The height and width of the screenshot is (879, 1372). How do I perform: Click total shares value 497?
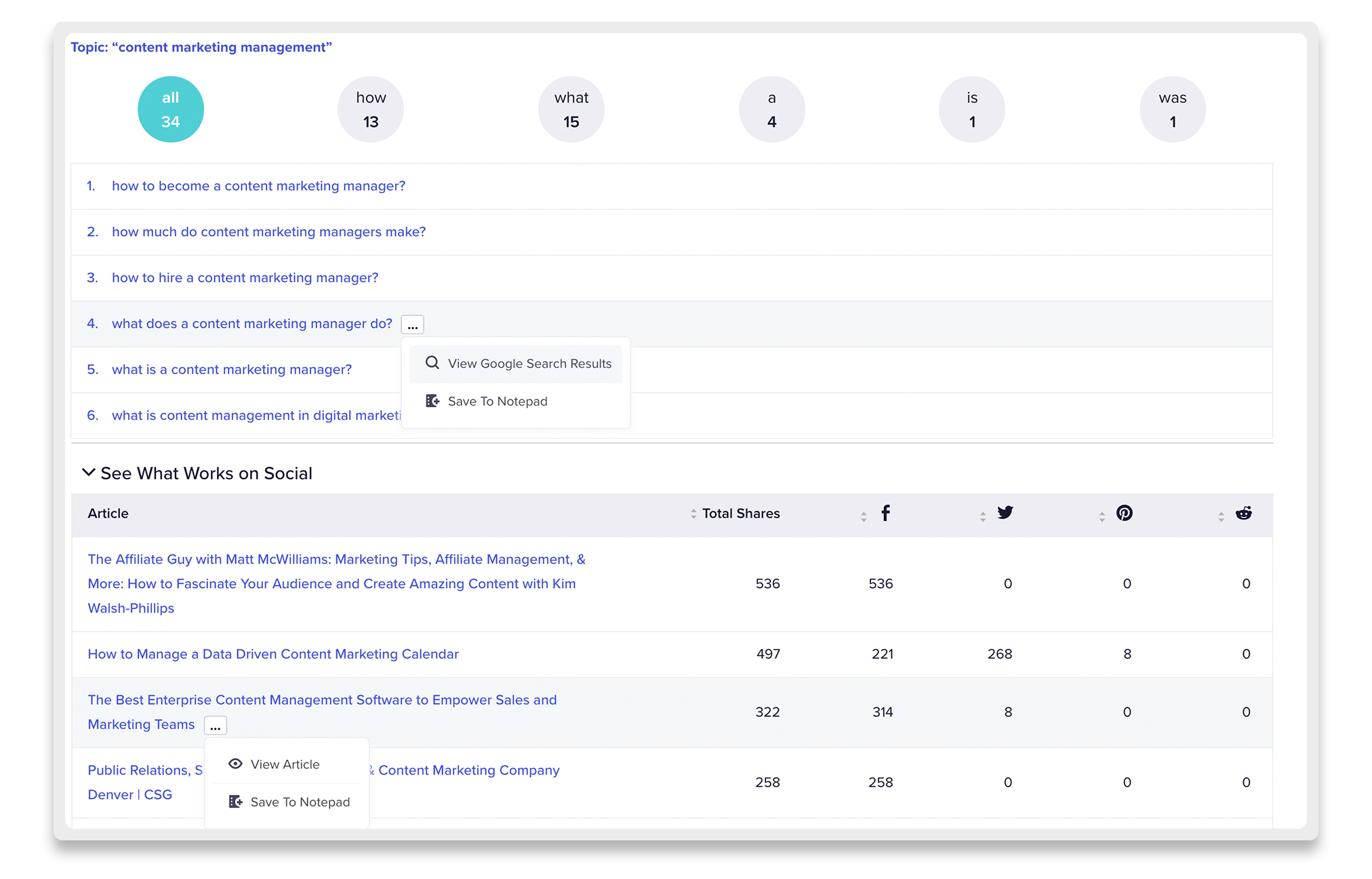pos(768,655)
